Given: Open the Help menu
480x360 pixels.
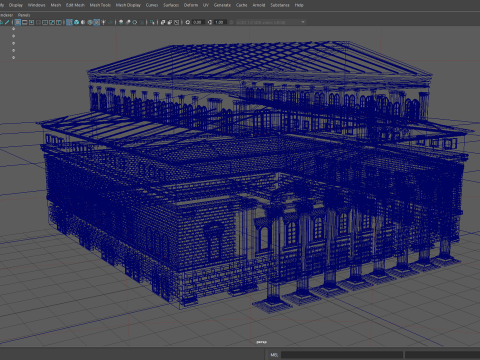Looking at the screenshot, I should click(299, 5).
